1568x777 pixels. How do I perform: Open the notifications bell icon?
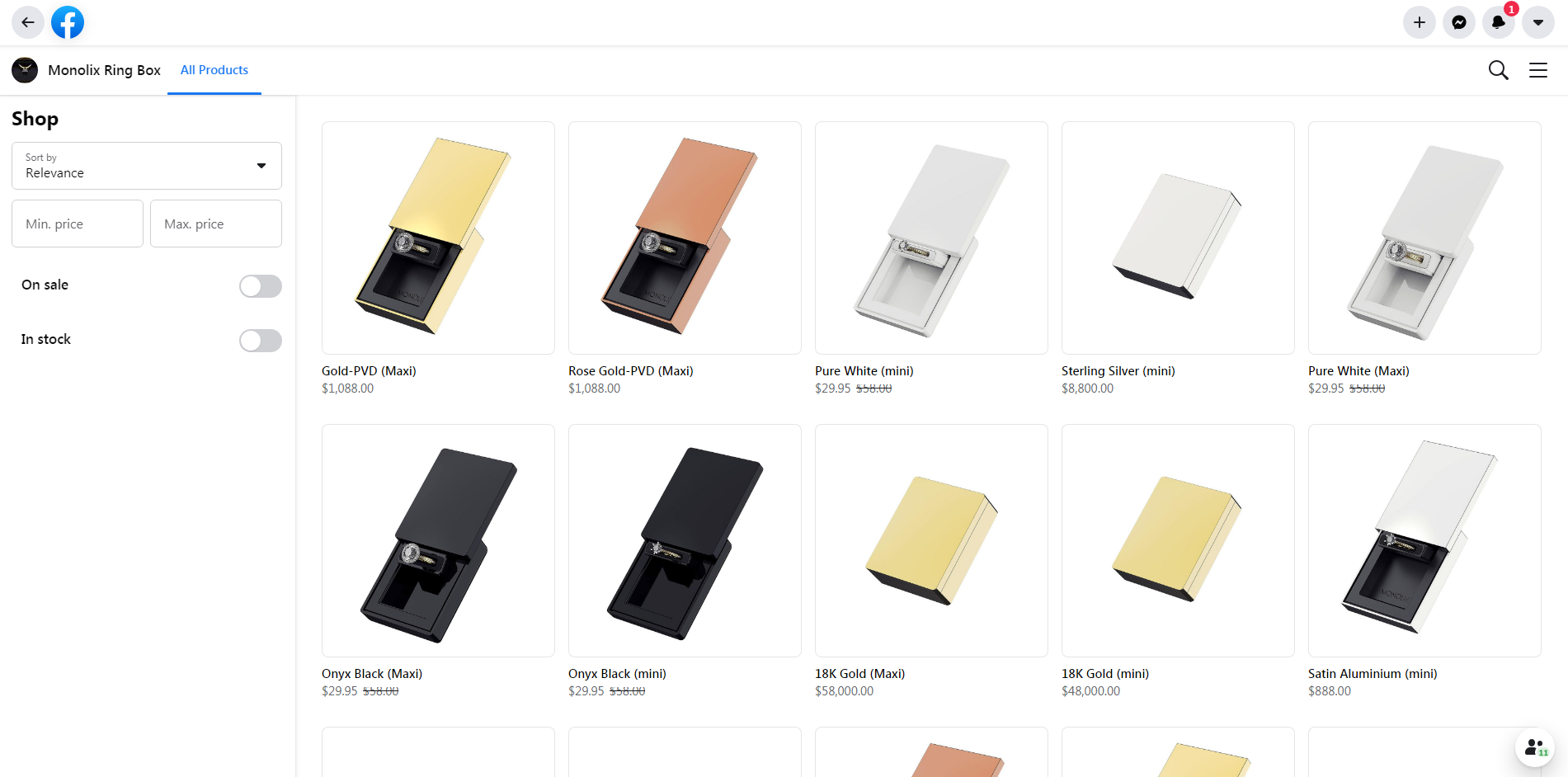click(x=1498, y=22)
